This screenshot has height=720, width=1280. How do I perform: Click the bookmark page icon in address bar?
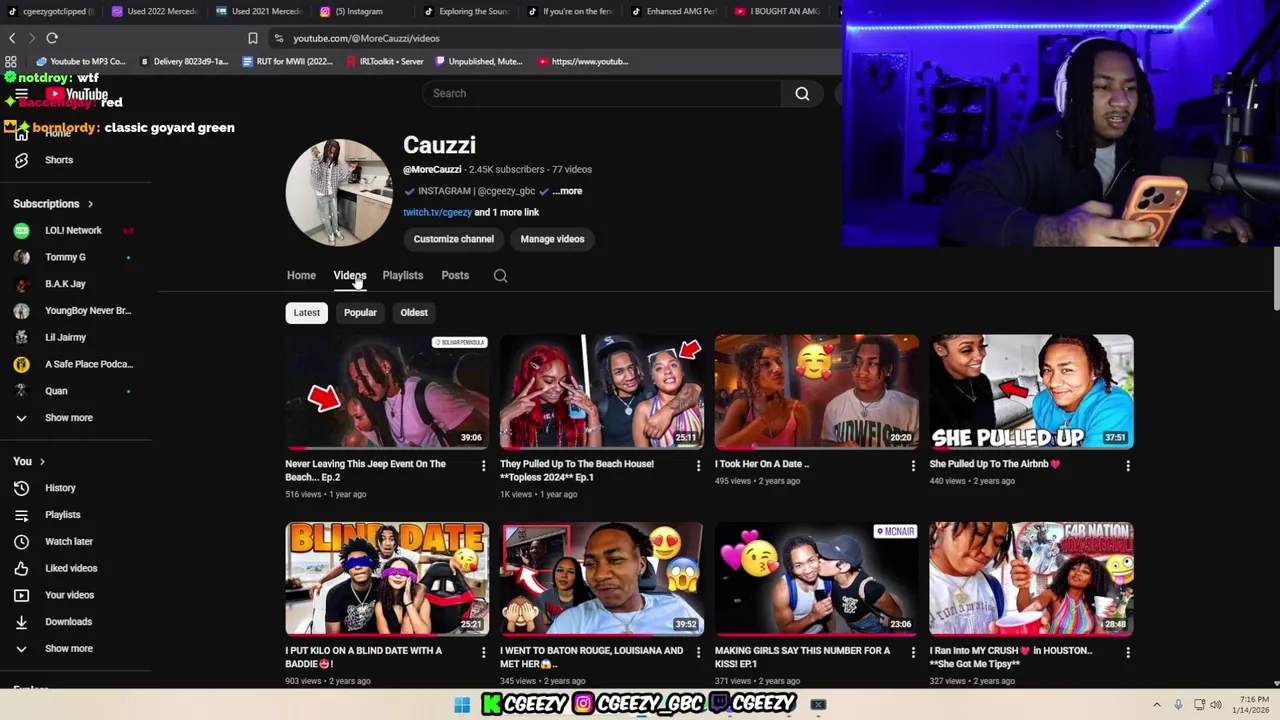tap(253, 38)
